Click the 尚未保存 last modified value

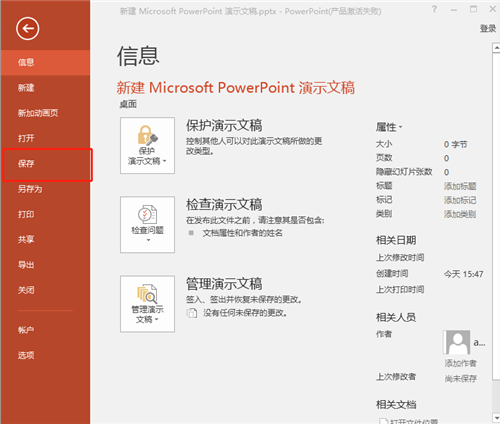click(460, 378)
